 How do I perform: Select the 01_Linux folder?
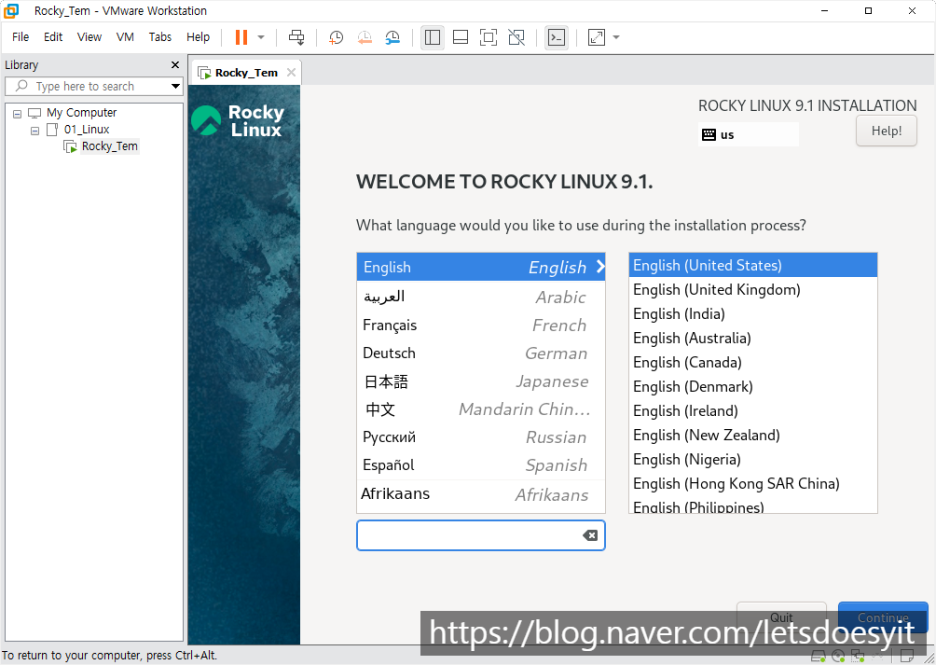coord(87,129)
